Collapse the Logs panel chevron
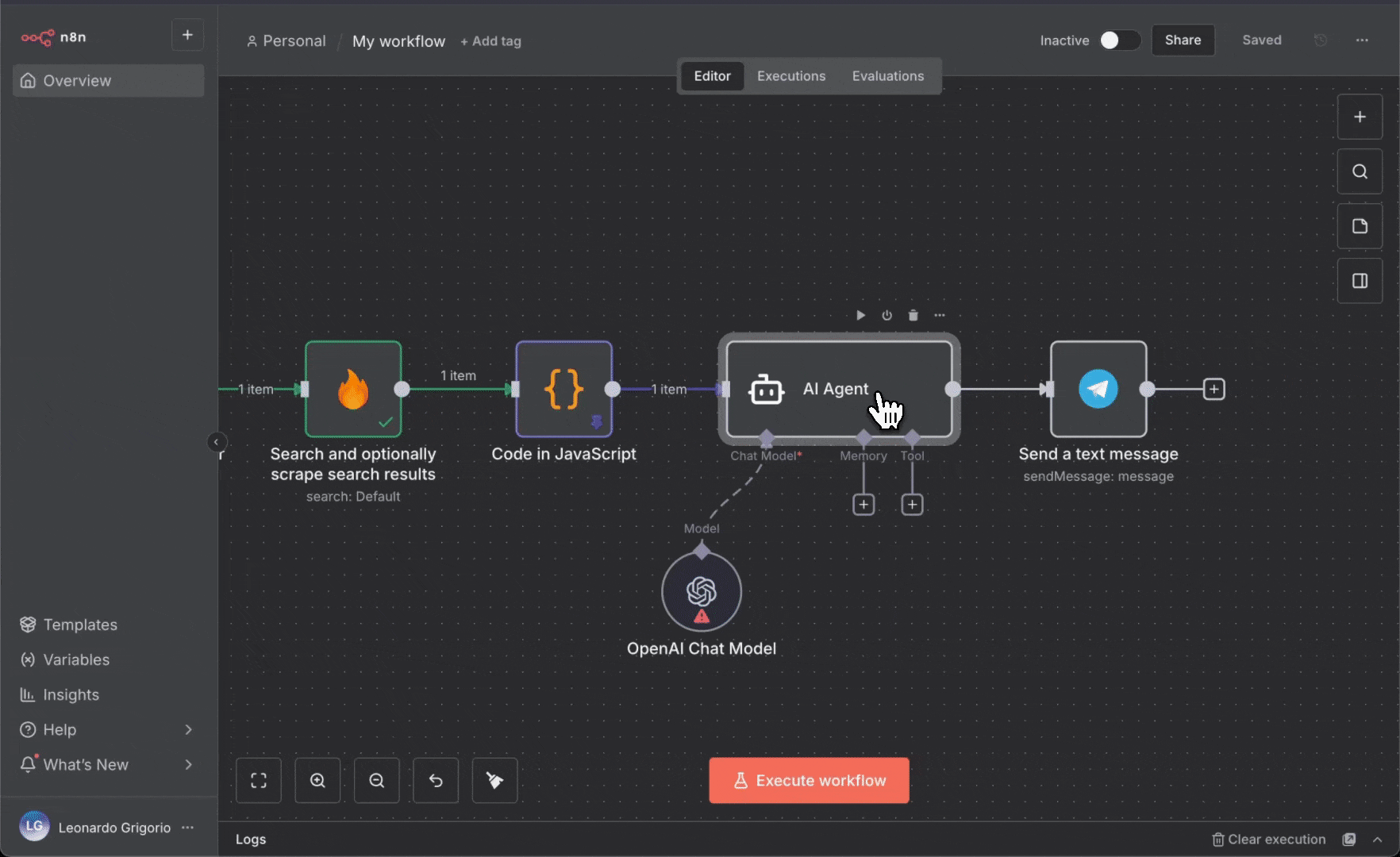 [x=1375, y=840]
